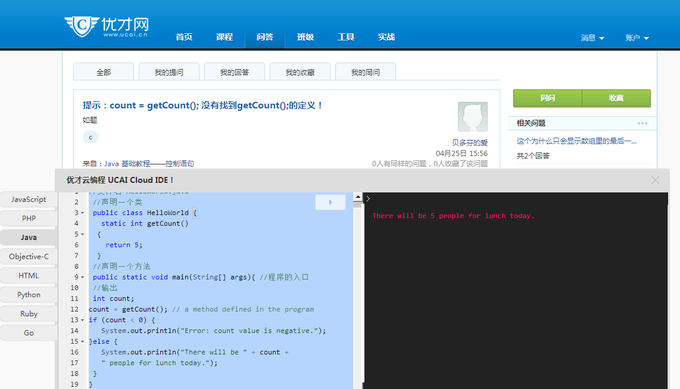Click the user avatar thumbnail
Screen dimensions: 680x389
coord(473,117)
